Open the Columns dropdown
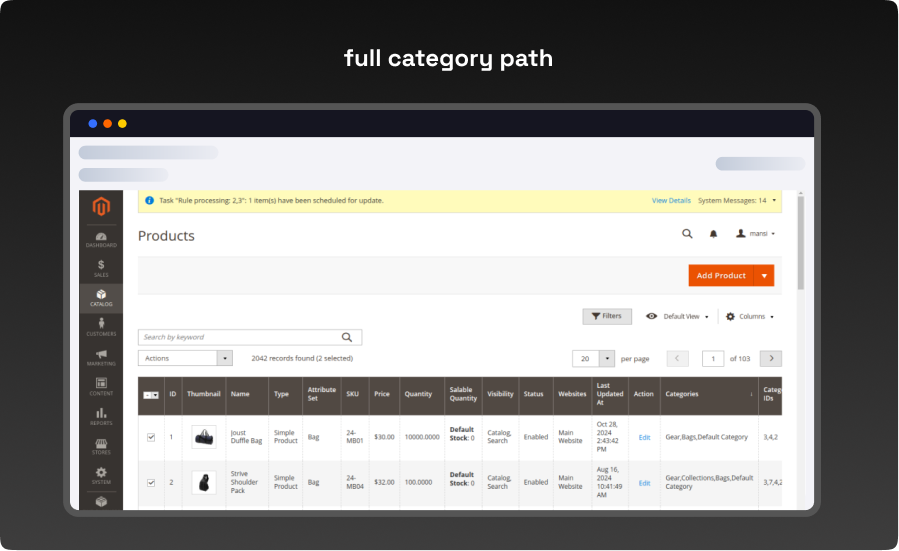Viewport: 899px width, 551px height. pyautogui.click(x=749, y=316)
